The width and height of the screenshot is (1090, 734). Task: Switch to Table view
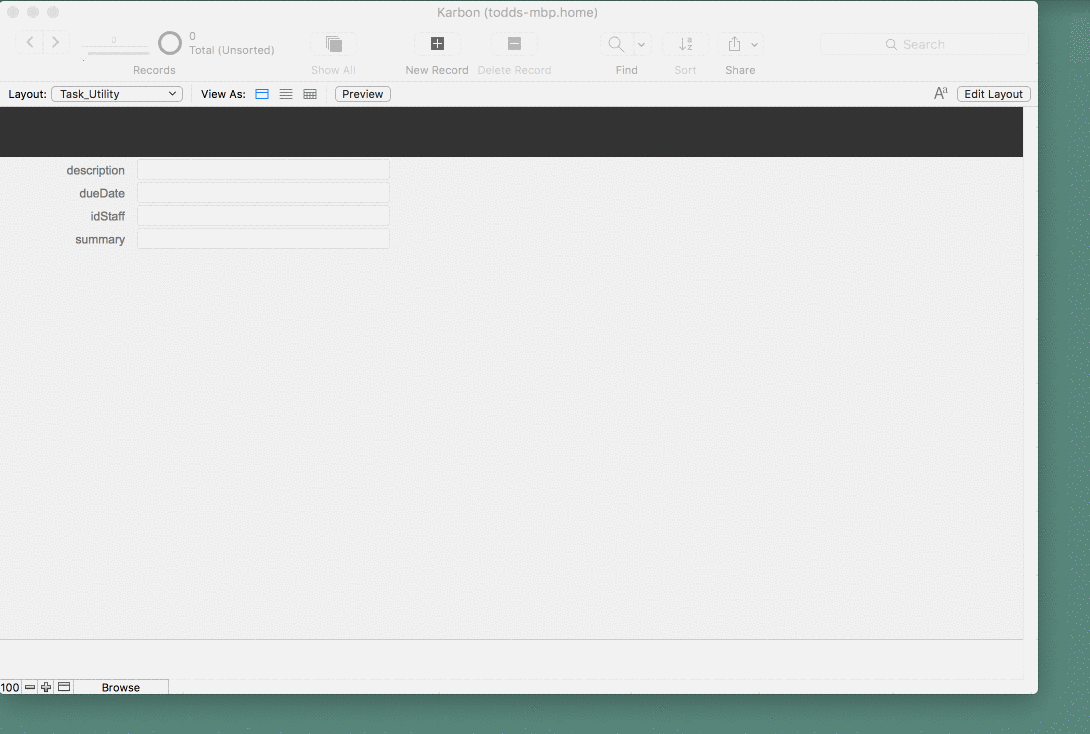pyautogui.click(x=310, y=94)
